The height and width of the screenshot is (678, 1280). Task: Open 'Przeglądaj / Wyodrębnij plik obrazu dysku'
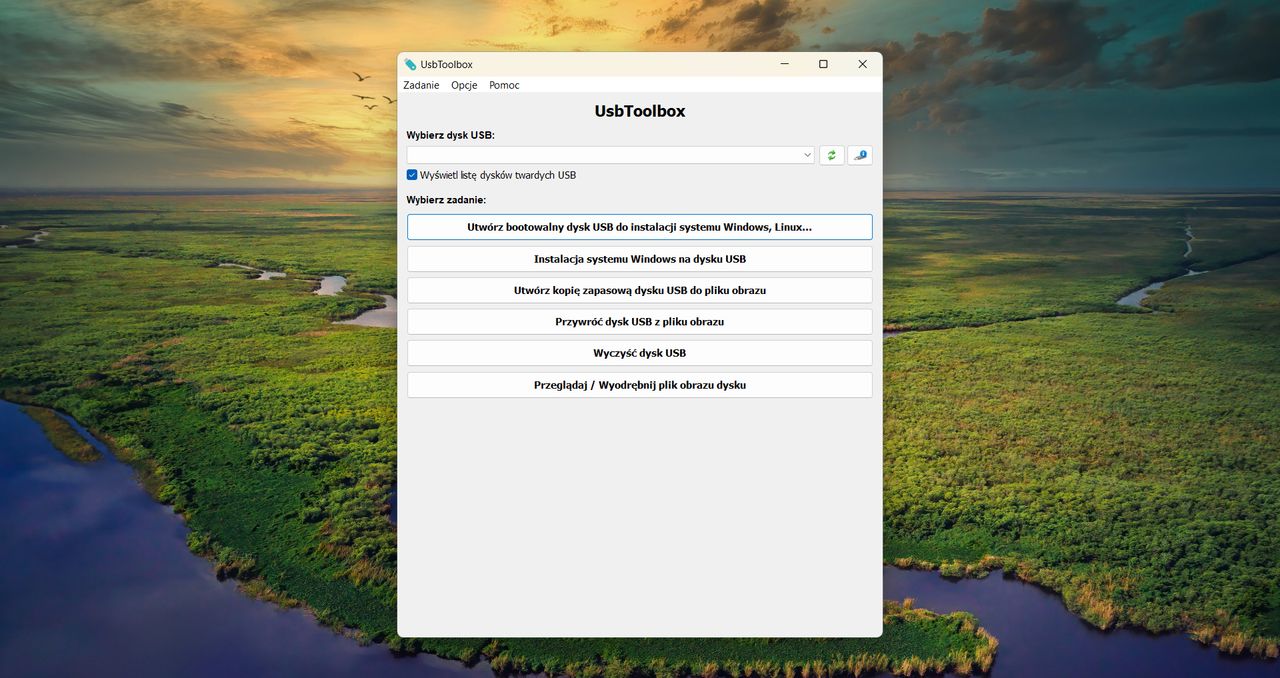pyautogui.click(x=639, y=384)
